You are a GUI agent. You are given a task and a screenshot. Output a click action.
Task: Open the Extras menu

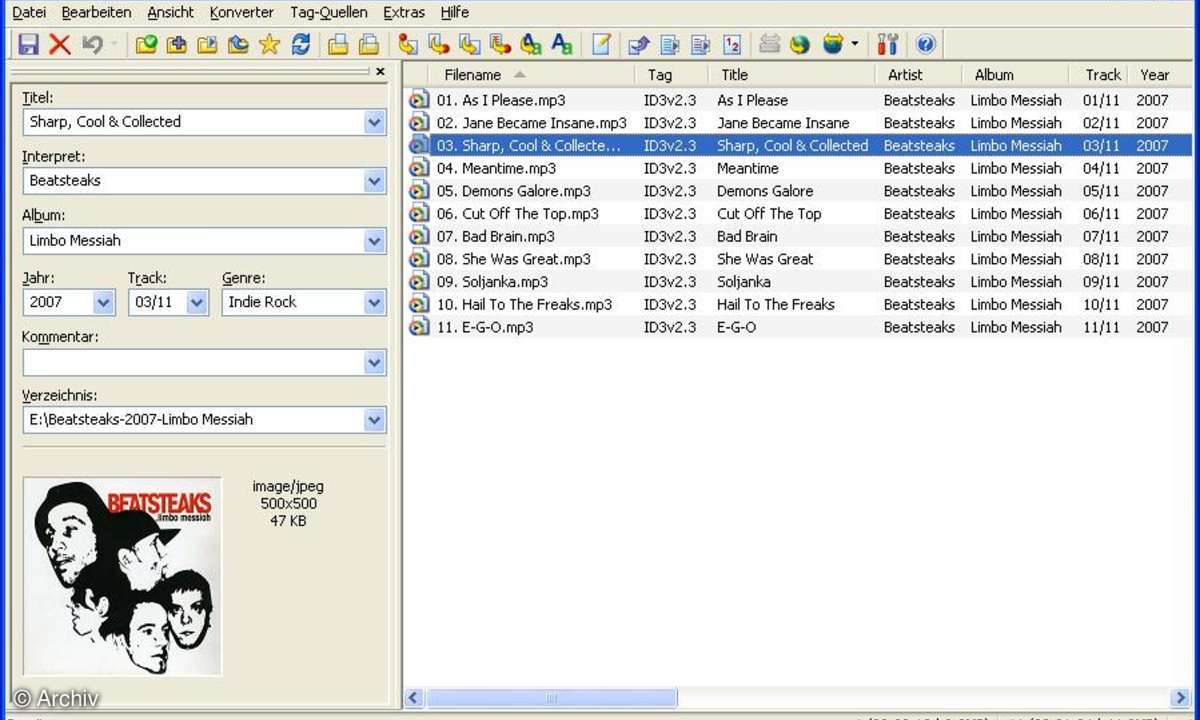click(404, 13)
